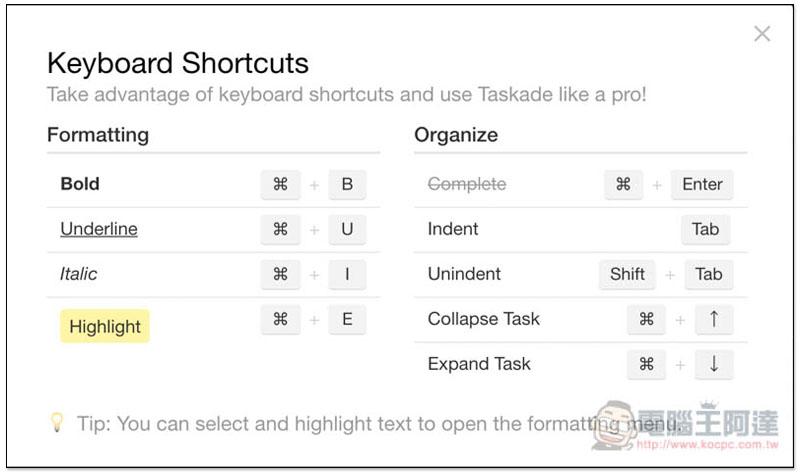Select the yellow Highlight label
Viewport: 800px width, 473px height.
coord(105,326)
